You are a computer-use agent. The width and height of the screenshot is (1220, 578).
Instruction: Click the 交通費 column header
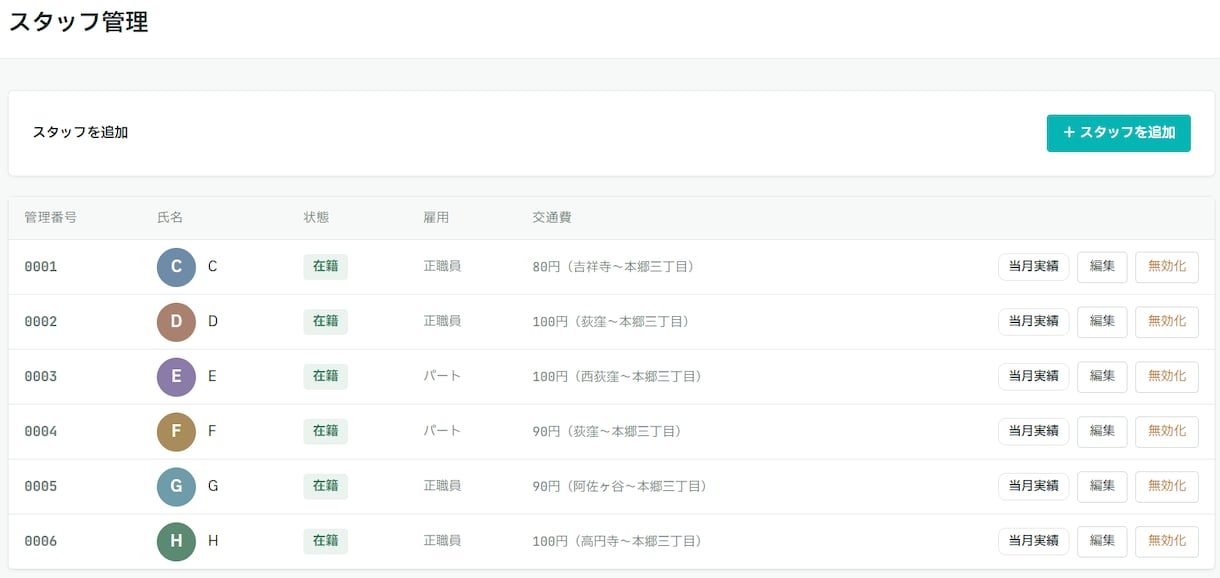point(552,218)
